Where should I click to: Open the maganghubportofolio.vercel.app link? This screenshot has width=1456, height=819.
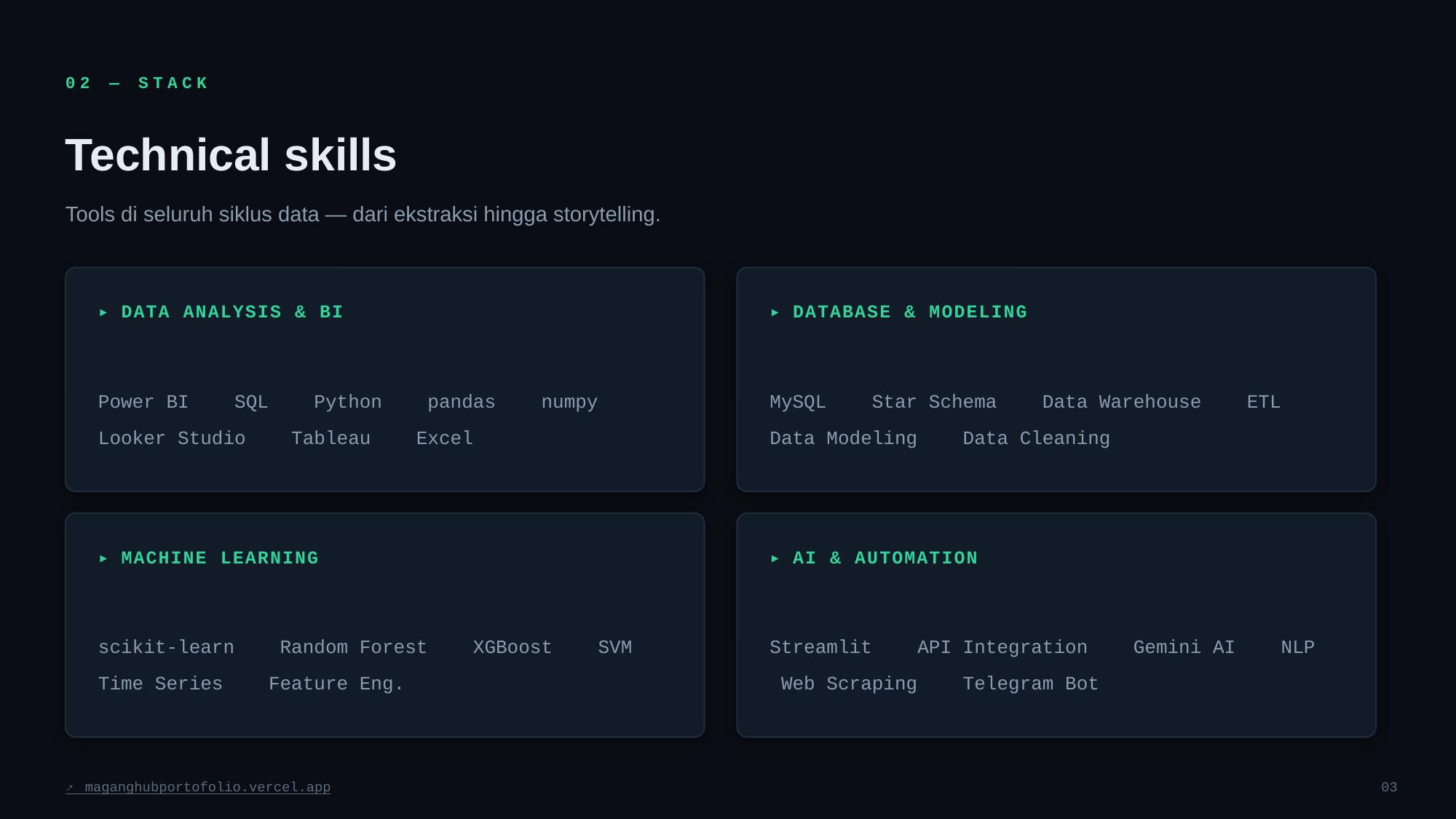[198, 787]
